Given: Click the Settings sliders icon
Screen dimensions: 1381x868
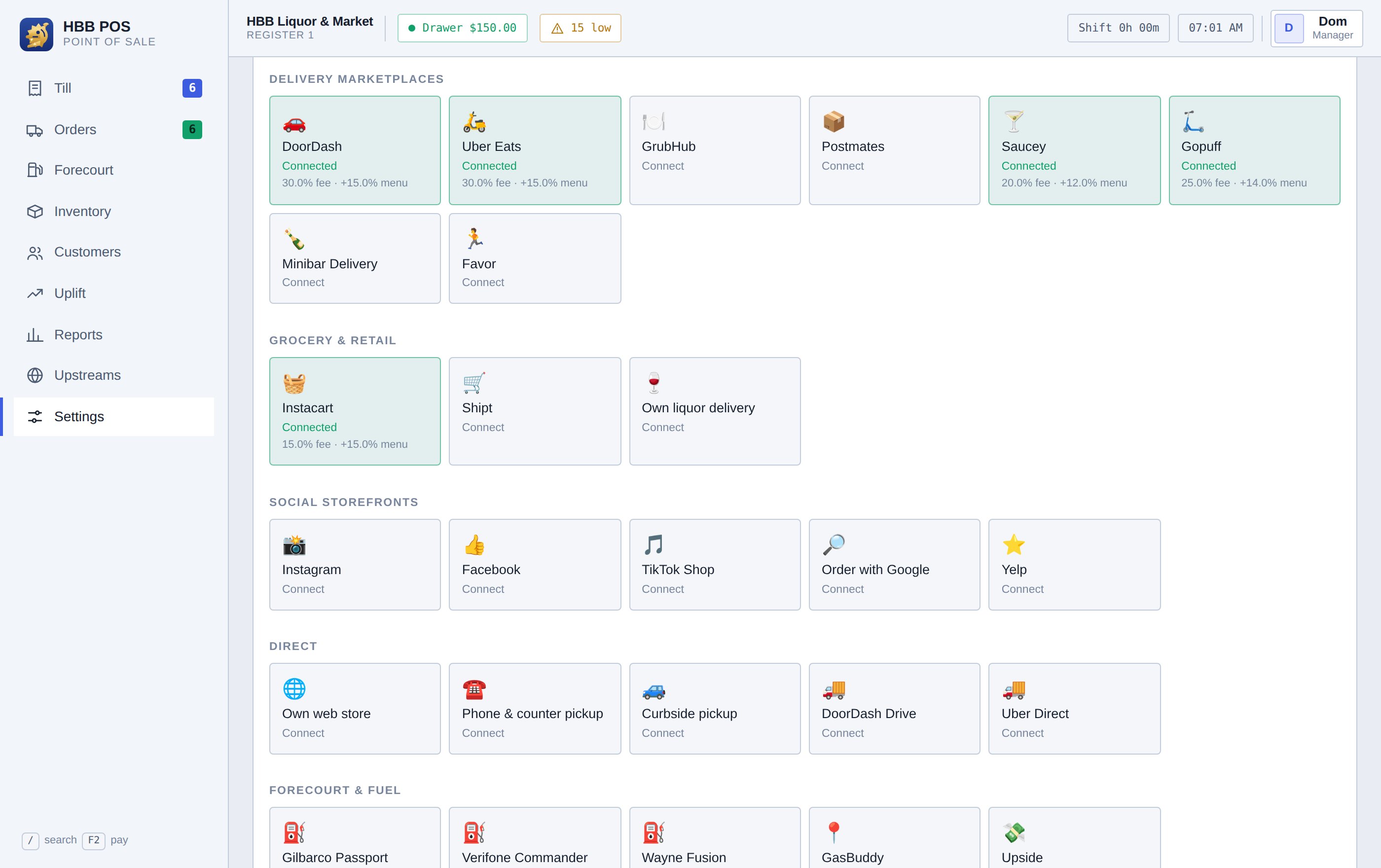Looking at the screenshot, I should pyautogui.click(x=35, y=417).
